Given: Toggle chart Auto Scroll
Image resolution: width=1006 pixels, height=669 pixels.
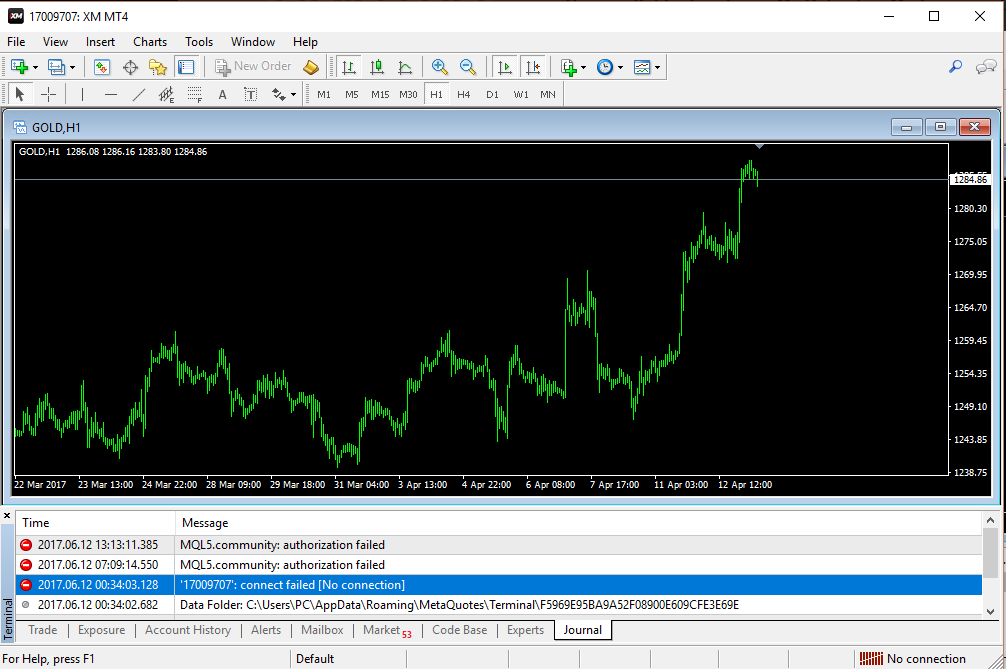Looking at the screenshot, I should pos(505,67).
